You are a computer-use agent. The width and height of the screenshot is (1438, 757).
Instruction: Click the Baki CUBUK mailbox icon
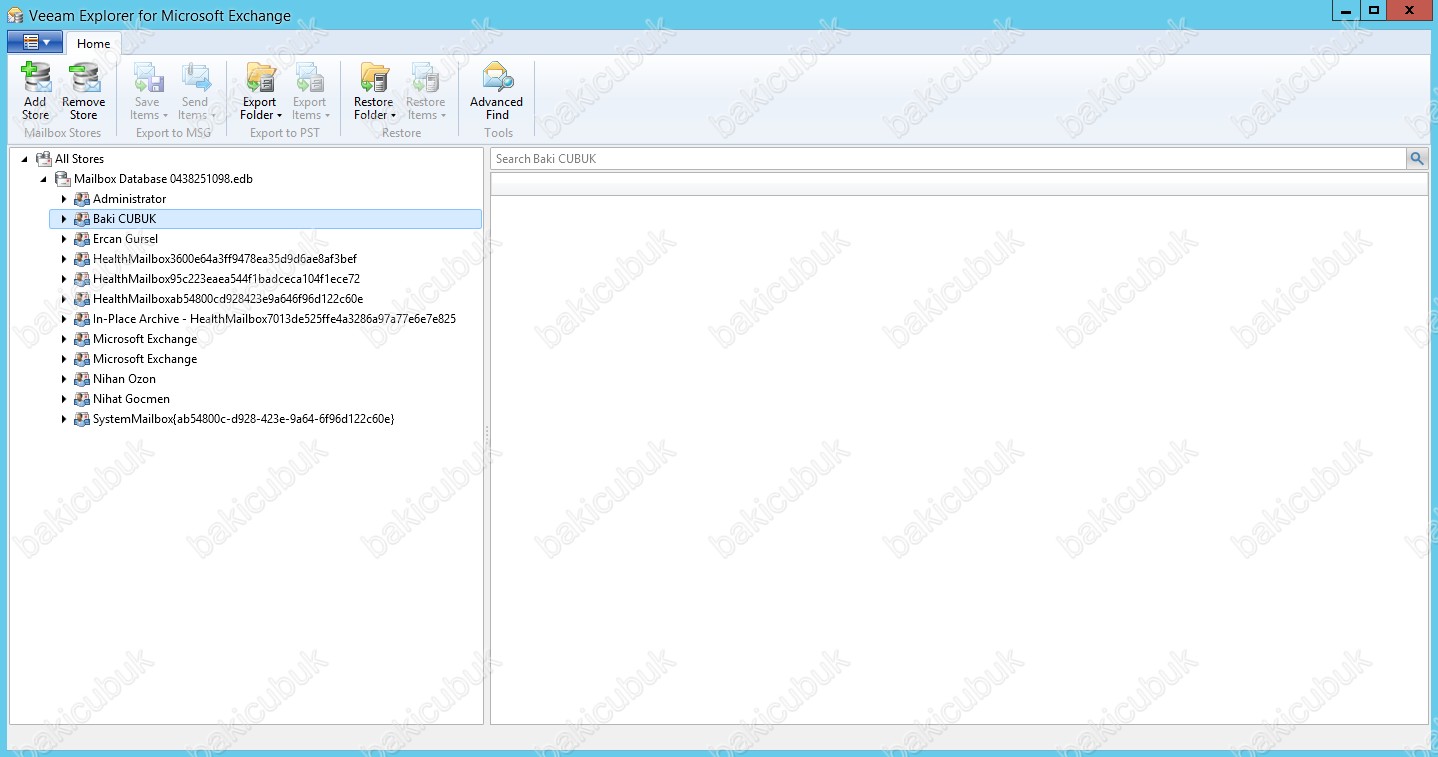(82, 219)
